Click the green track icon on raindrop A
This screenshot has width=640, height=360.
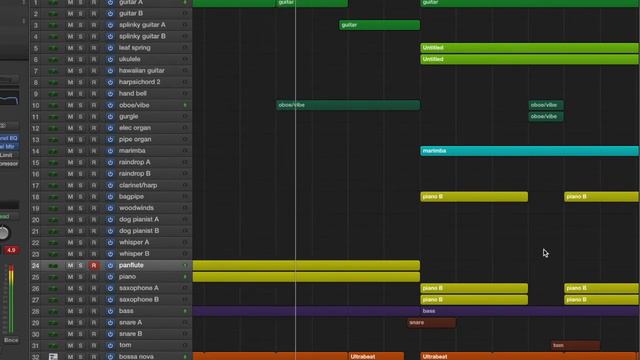pos(53,162)
